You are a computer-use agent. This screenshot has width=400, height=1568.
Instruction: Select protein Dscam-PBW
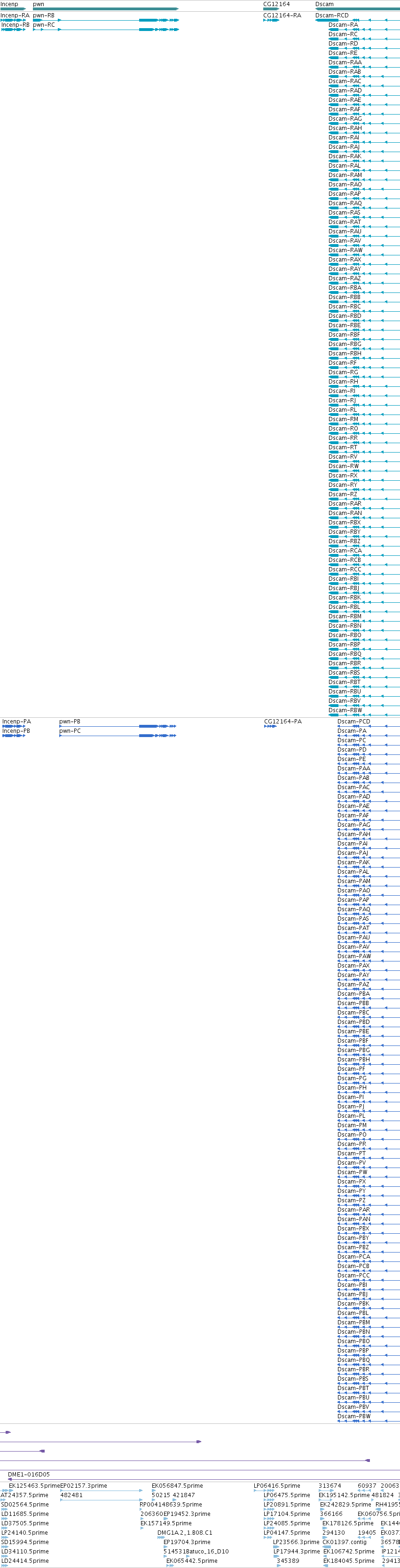click(x=353, y=1416)
